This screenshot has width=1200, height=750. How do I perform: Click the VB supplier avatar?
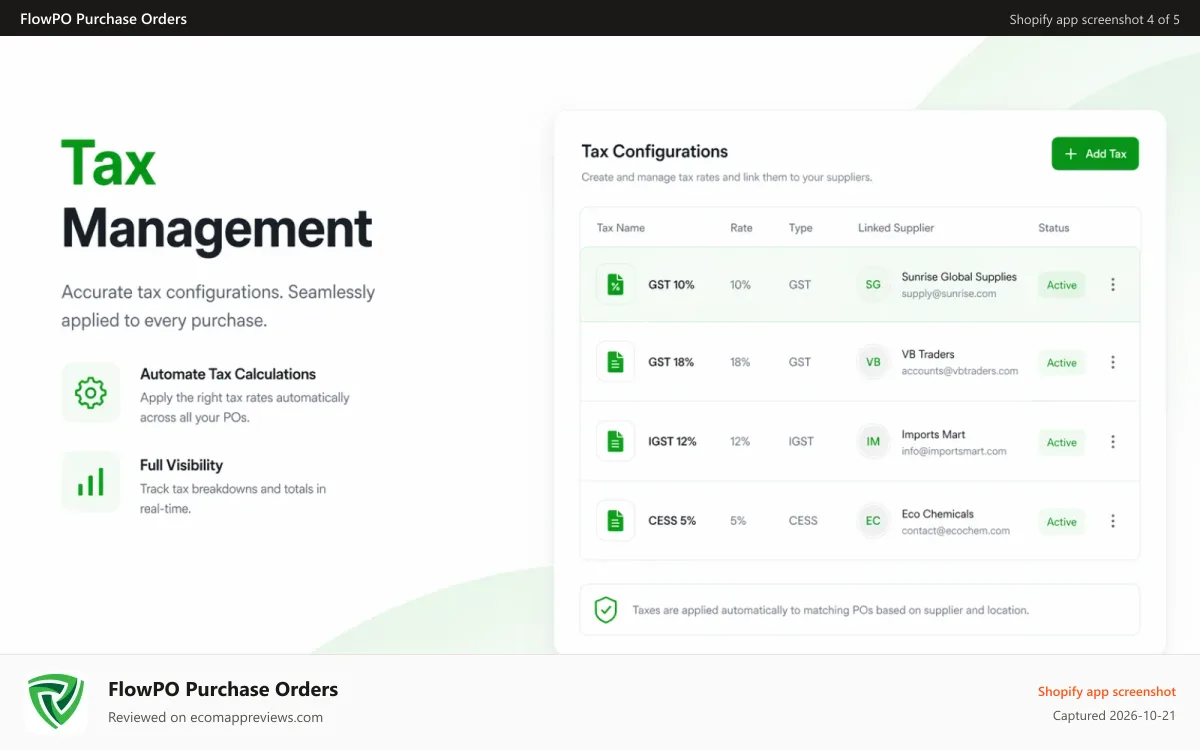pyautogui.click(x=873, y=362)
